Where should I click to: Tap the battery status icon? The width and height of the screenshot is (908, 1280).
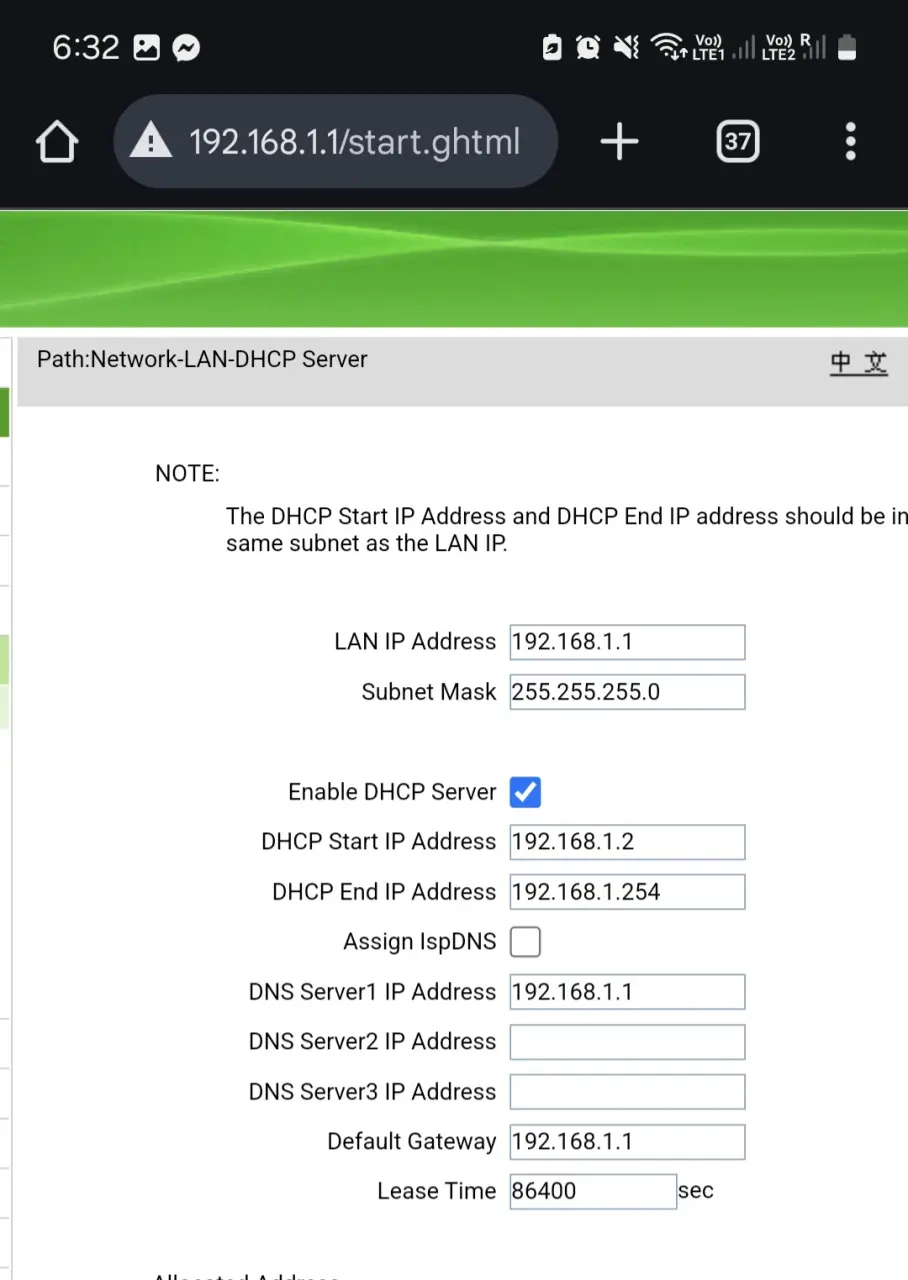[847, 47]
